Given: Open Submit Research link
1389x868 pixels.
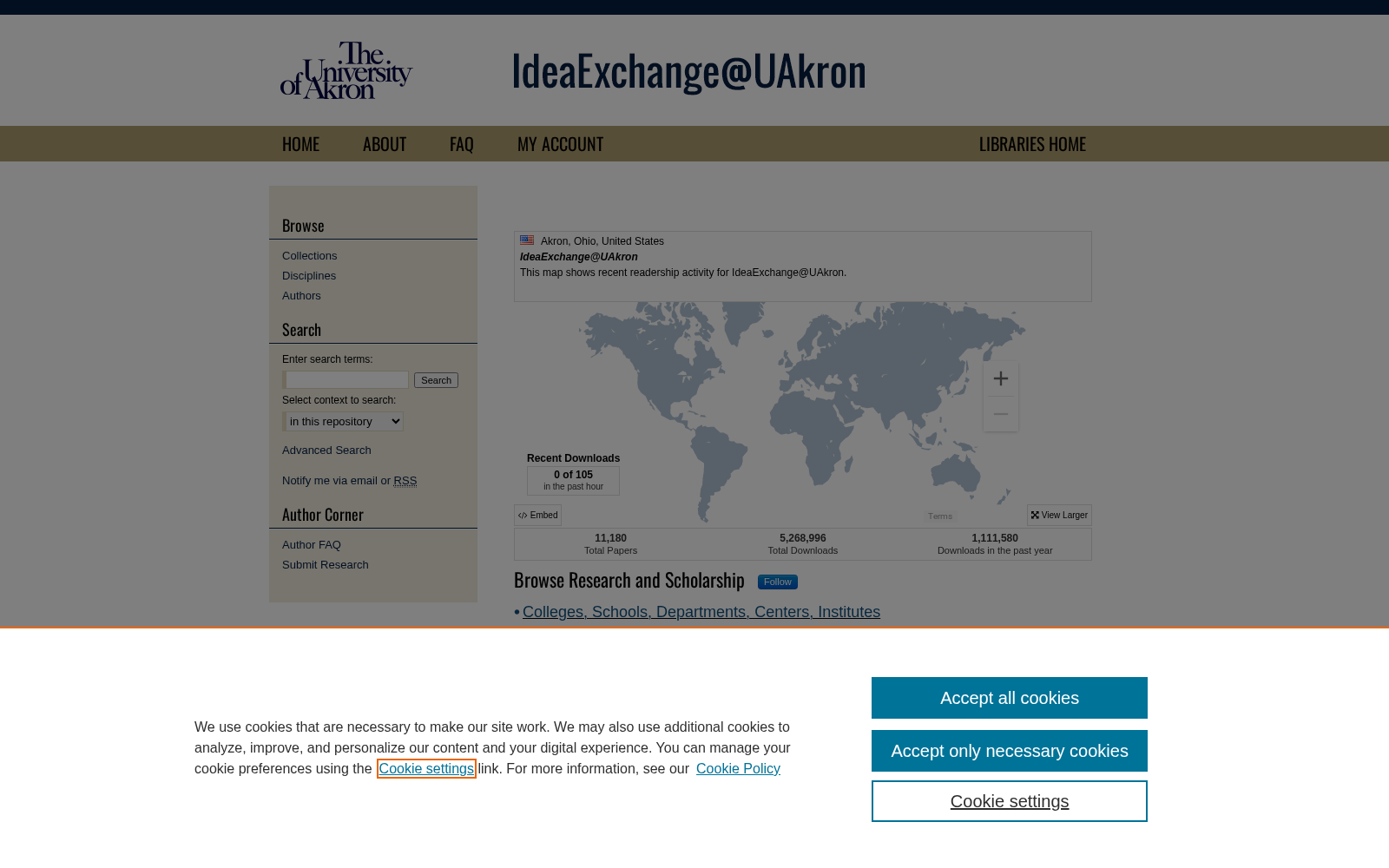Looking at the screenshot, I should coord(326,565).
